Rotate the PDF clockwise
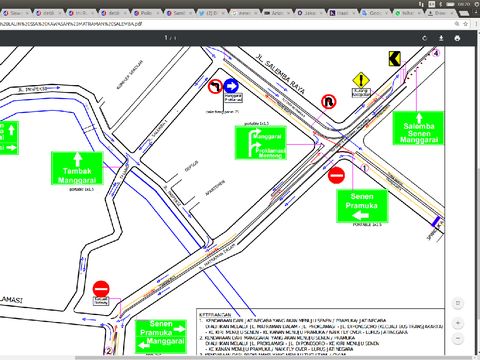This screenshot has width=480, height=360. coord(424,38)
